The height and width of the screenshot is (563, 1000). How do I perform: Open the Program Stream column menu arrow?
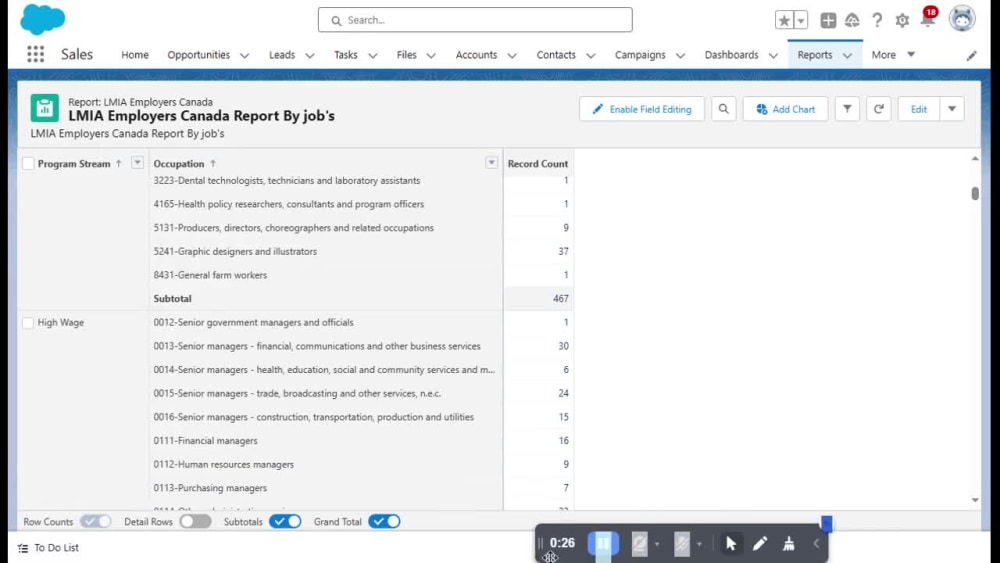tap(137, 163)
